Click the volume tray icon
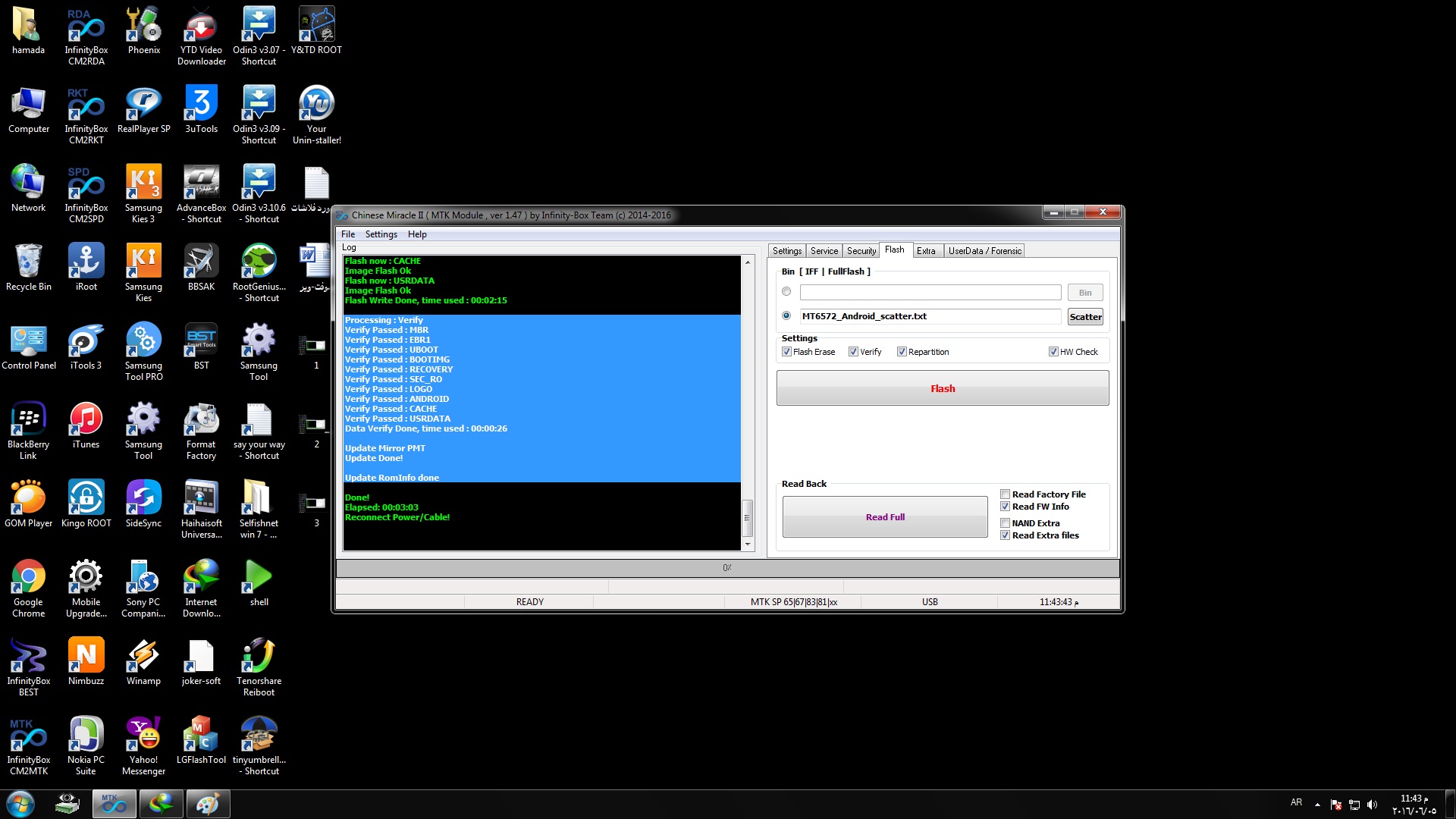This screenshot has height=819, width=1456. click(x=1372, y=804)
